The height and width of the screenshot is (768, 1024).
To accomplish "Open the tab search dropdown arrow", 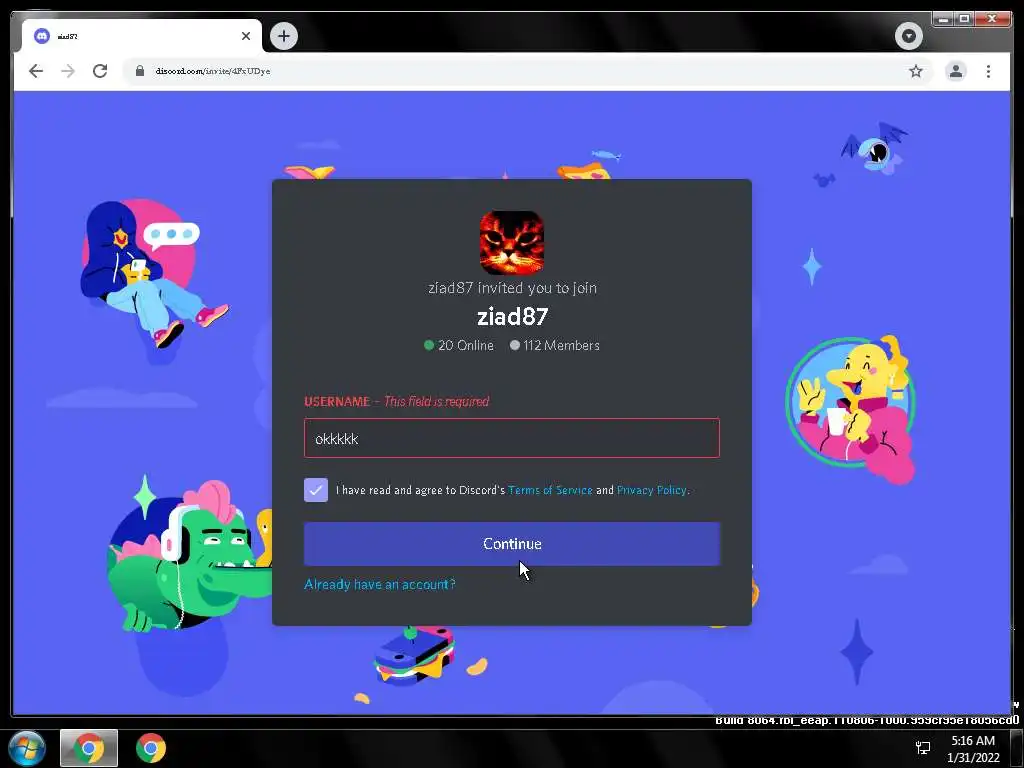I will click(908, 36).
